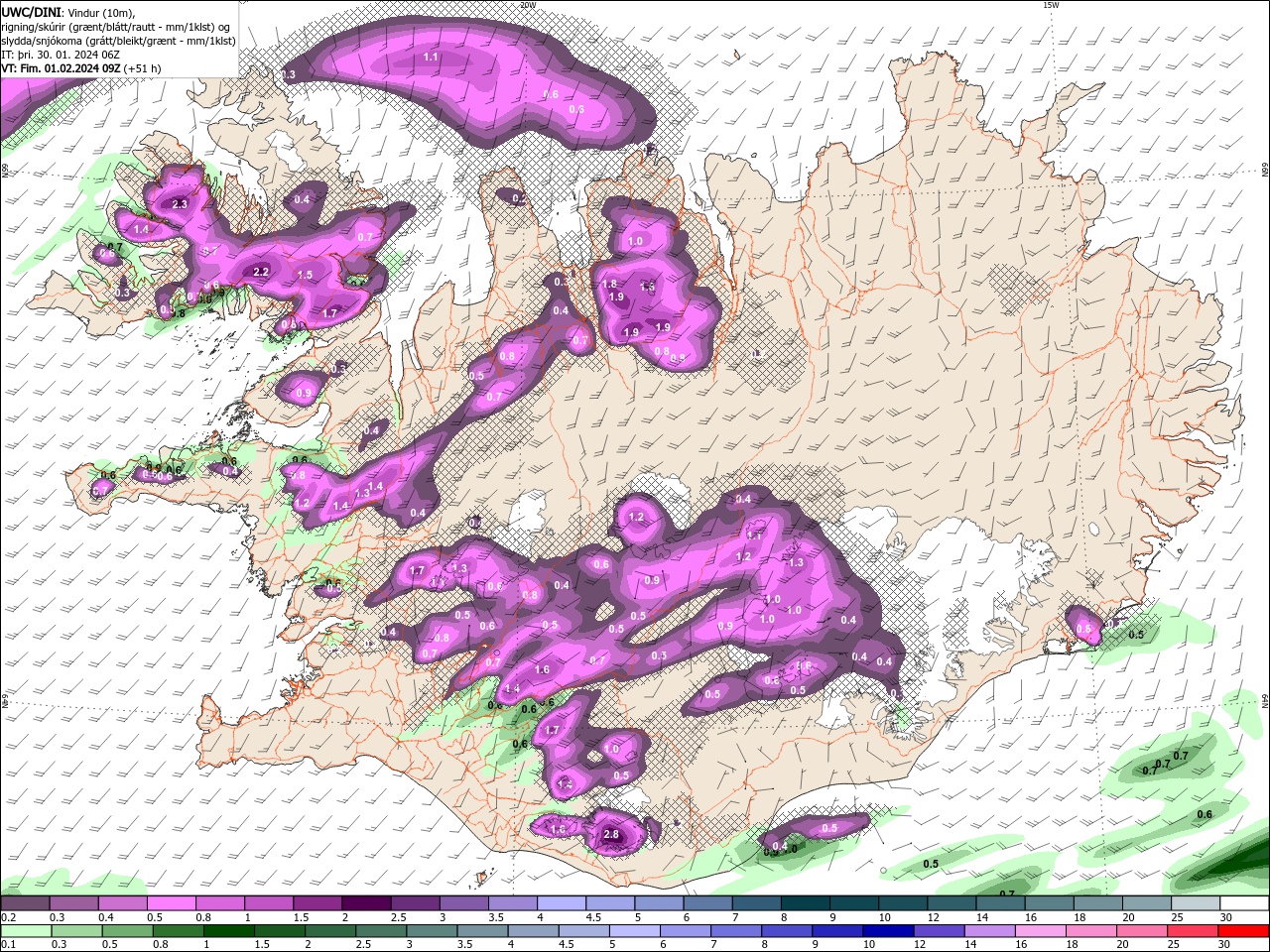This screenshot has height=952, width=1270.
Task: Select the lavender 4 swatch, upper legend row
Action: (561, 903)
